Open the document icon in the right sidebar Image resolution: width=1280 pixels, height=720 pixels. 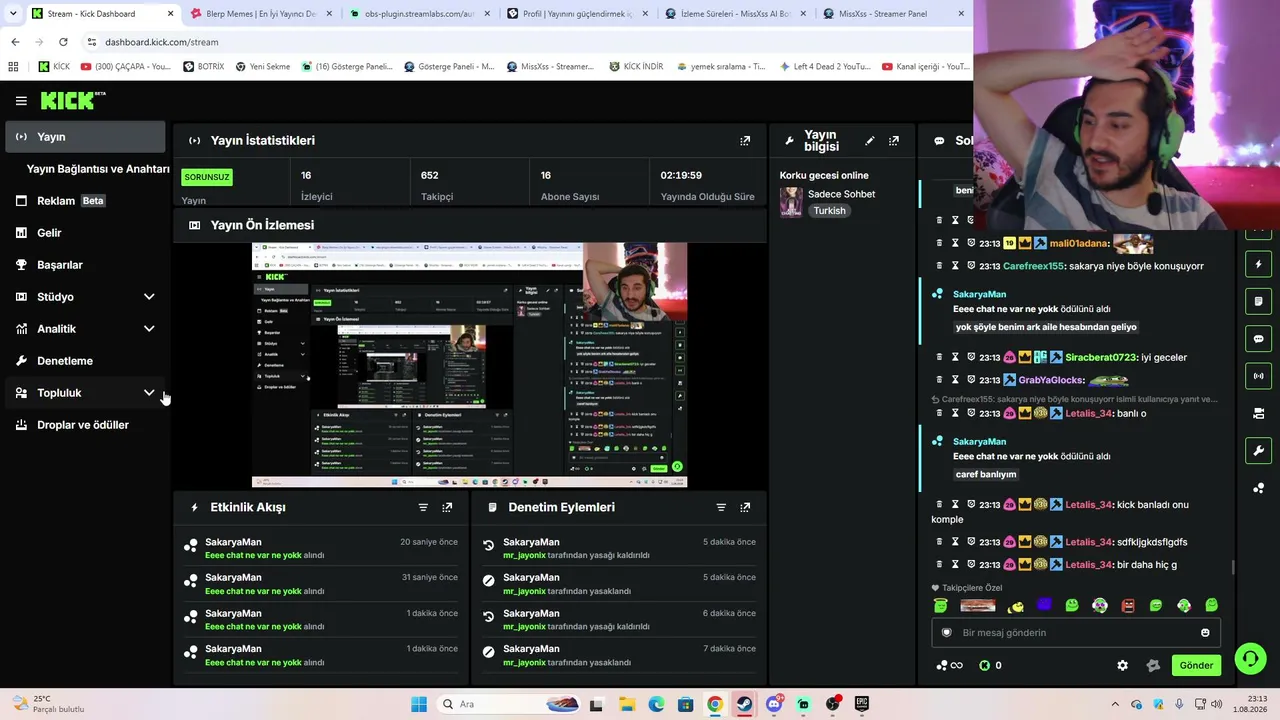click(x=1259, y=302)
